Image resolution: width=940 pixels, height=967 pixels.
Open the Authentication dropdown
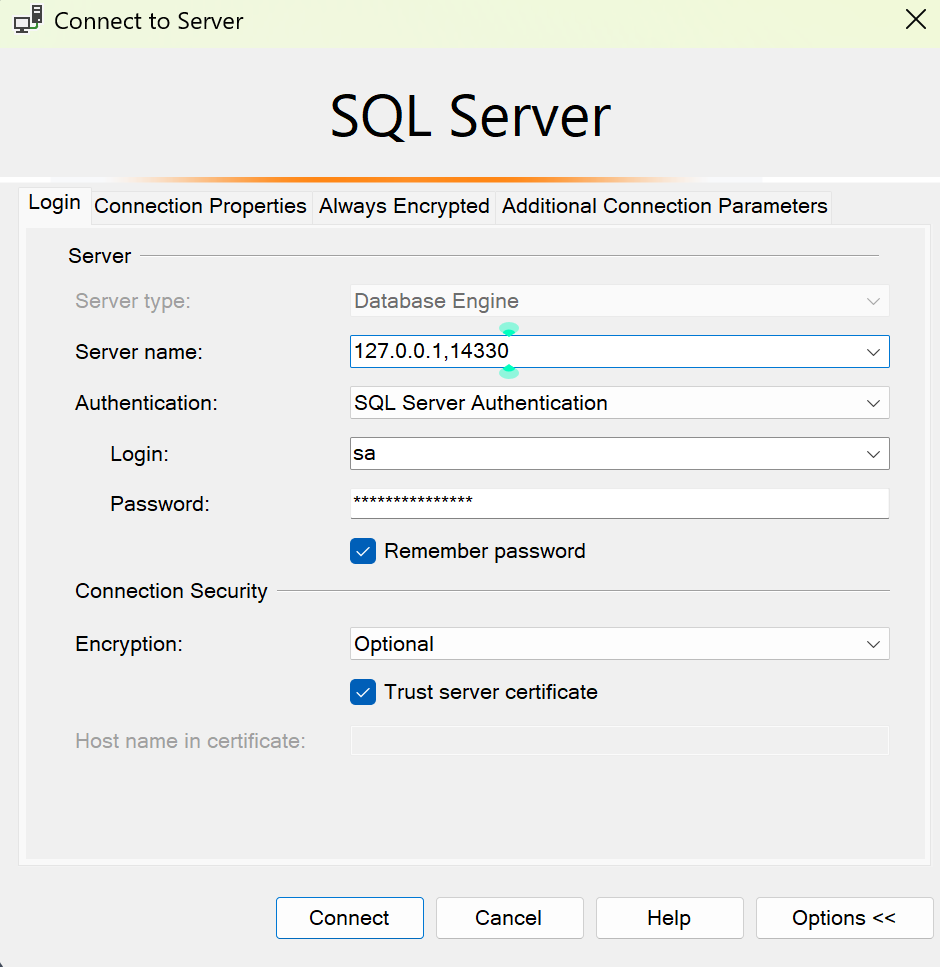pyautogui.click(x=619, y=403)
